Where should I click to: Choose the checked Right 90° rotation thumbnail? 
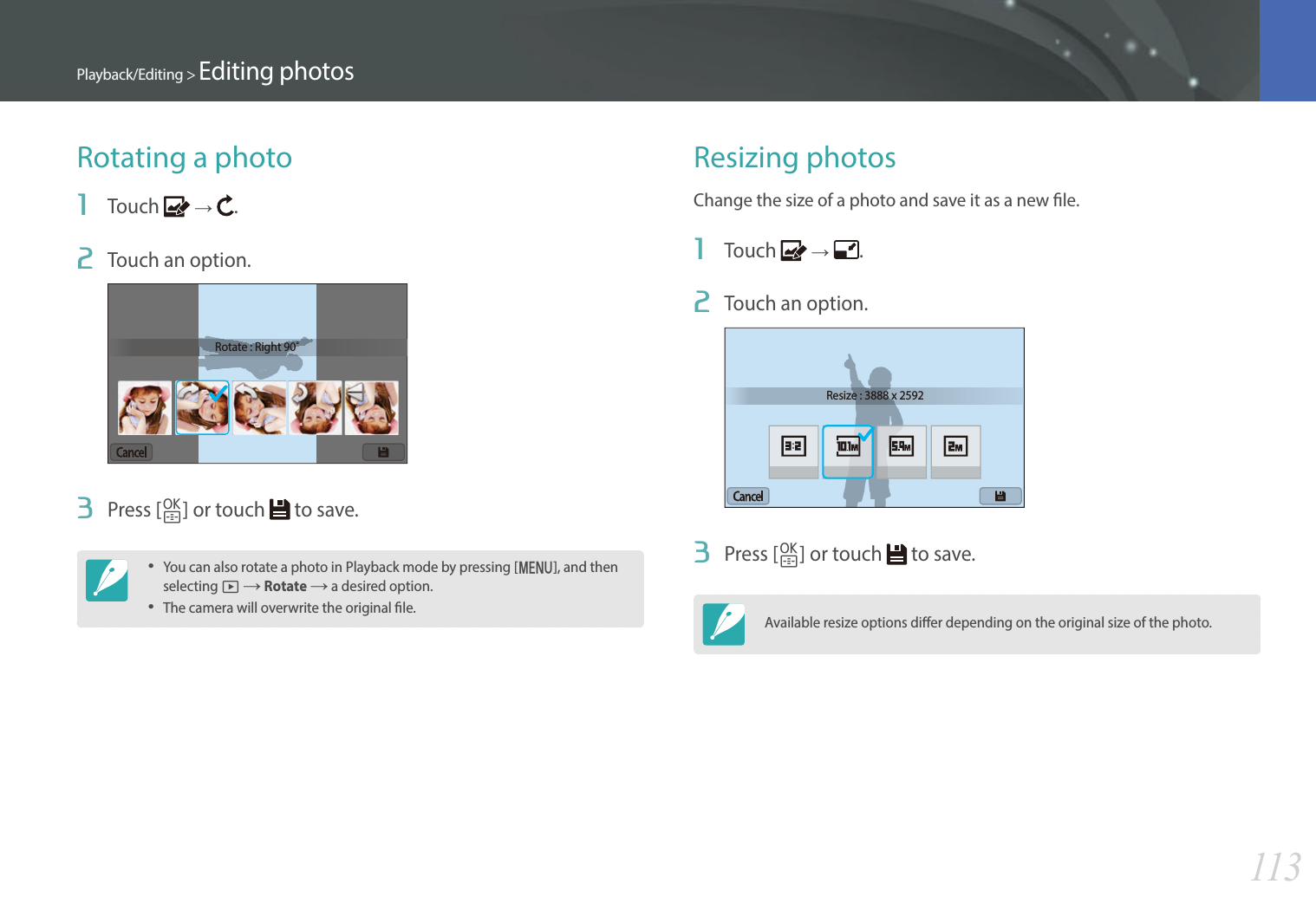(202, 407)
